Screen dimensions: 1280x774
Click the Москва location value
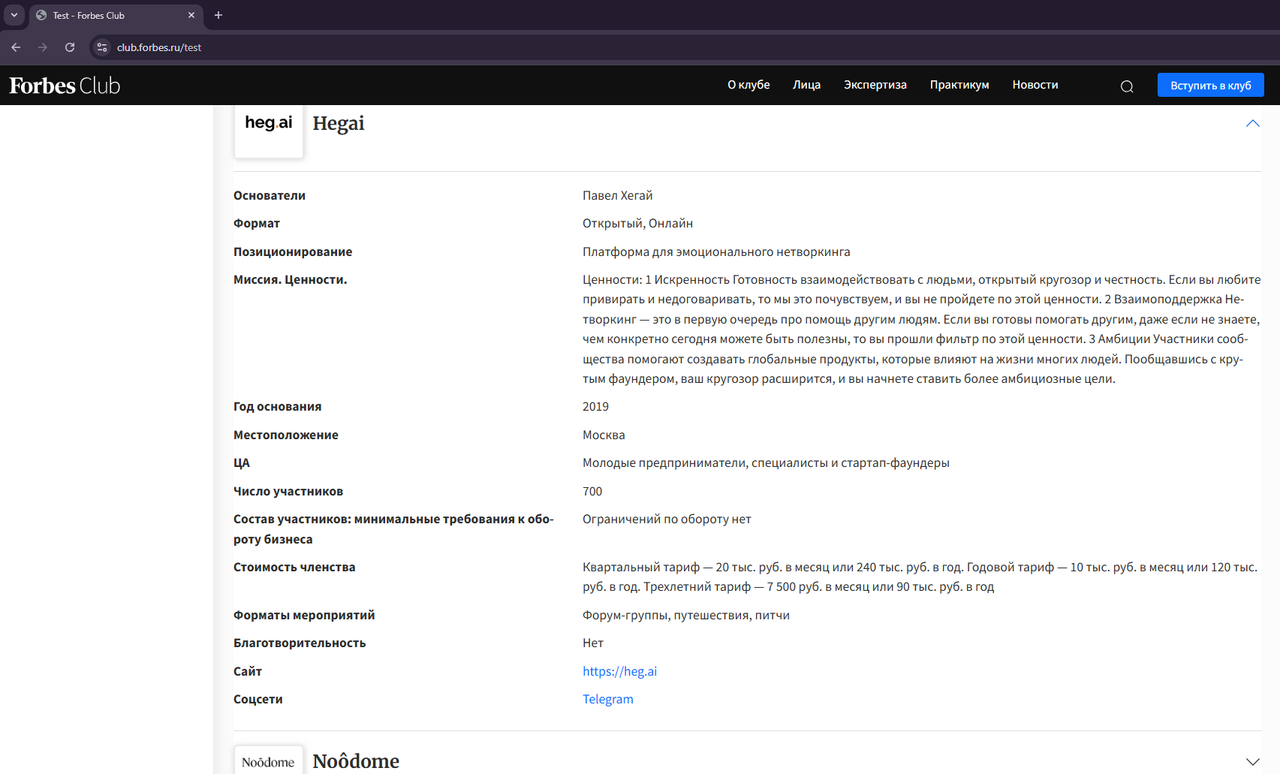point(604,435)
